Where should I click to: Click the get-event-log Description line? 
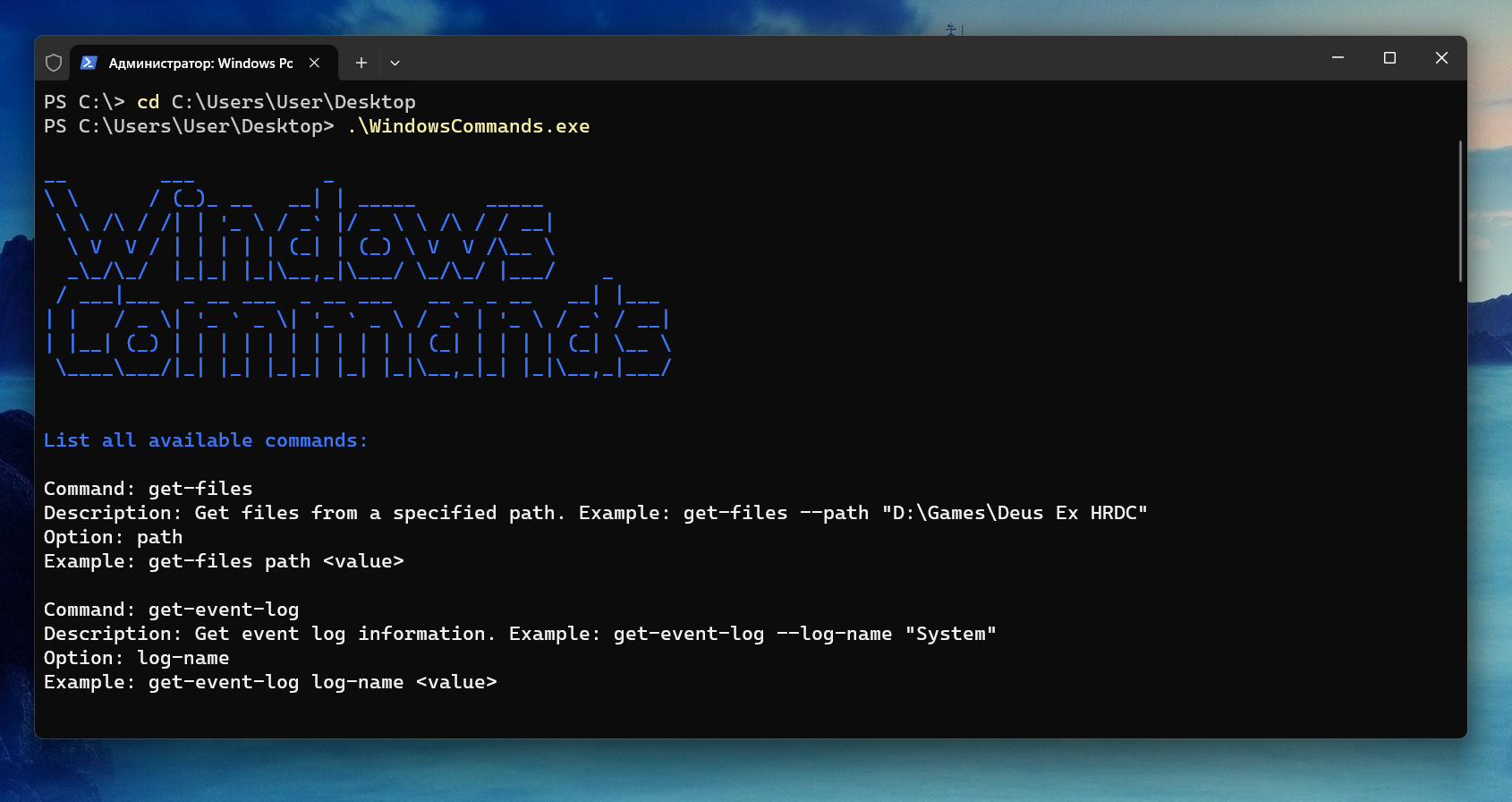[520, 634]
